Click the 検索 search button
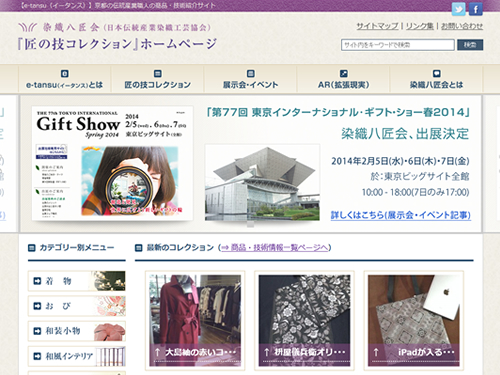Viewport: 500px width, 375px height. [x=470, y=45]
